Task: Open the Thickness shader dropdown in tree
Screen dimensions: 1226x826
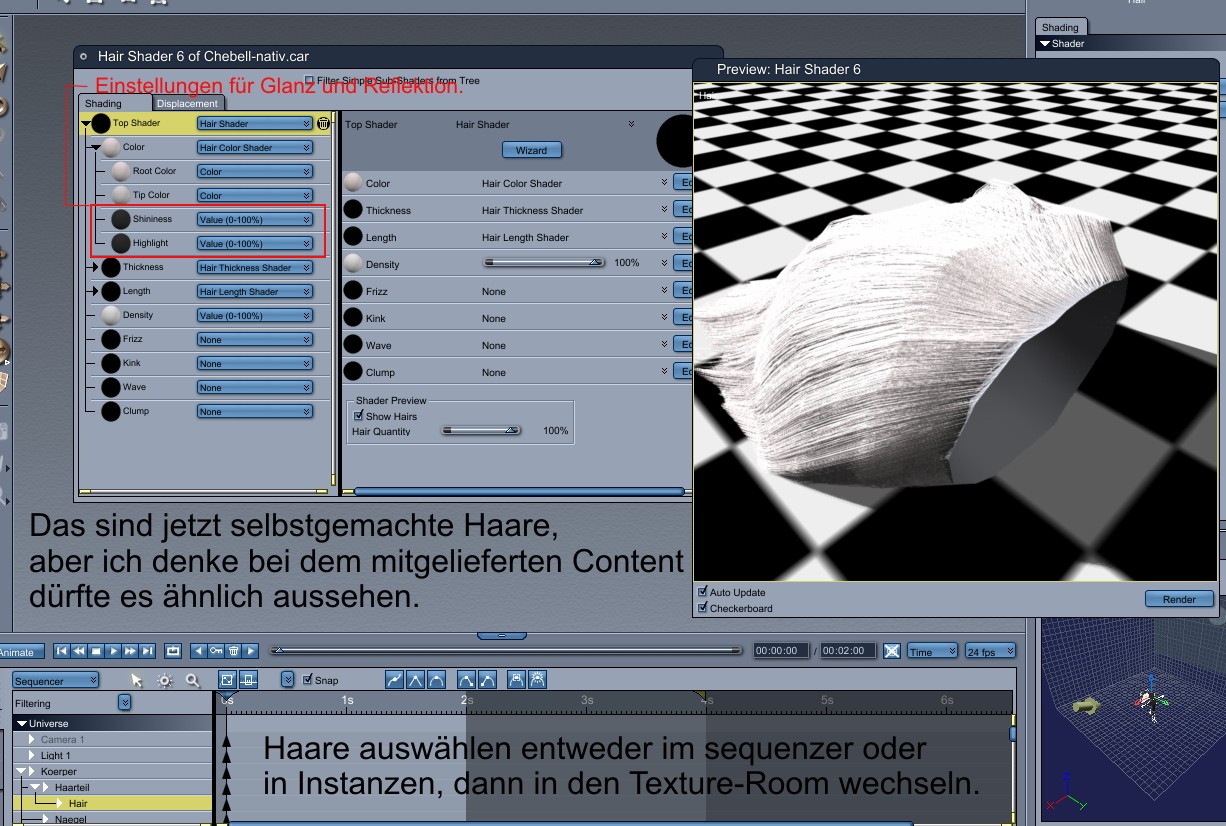Action: click(x=255, y=268)
